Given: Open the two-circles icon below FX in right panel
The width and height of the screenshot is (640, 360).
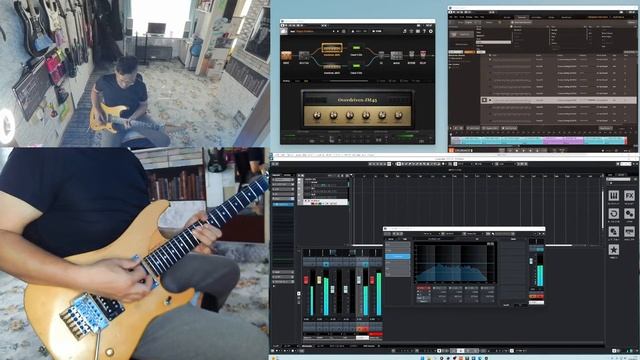Looking at the screenshot, I should (x=629, y=213).
